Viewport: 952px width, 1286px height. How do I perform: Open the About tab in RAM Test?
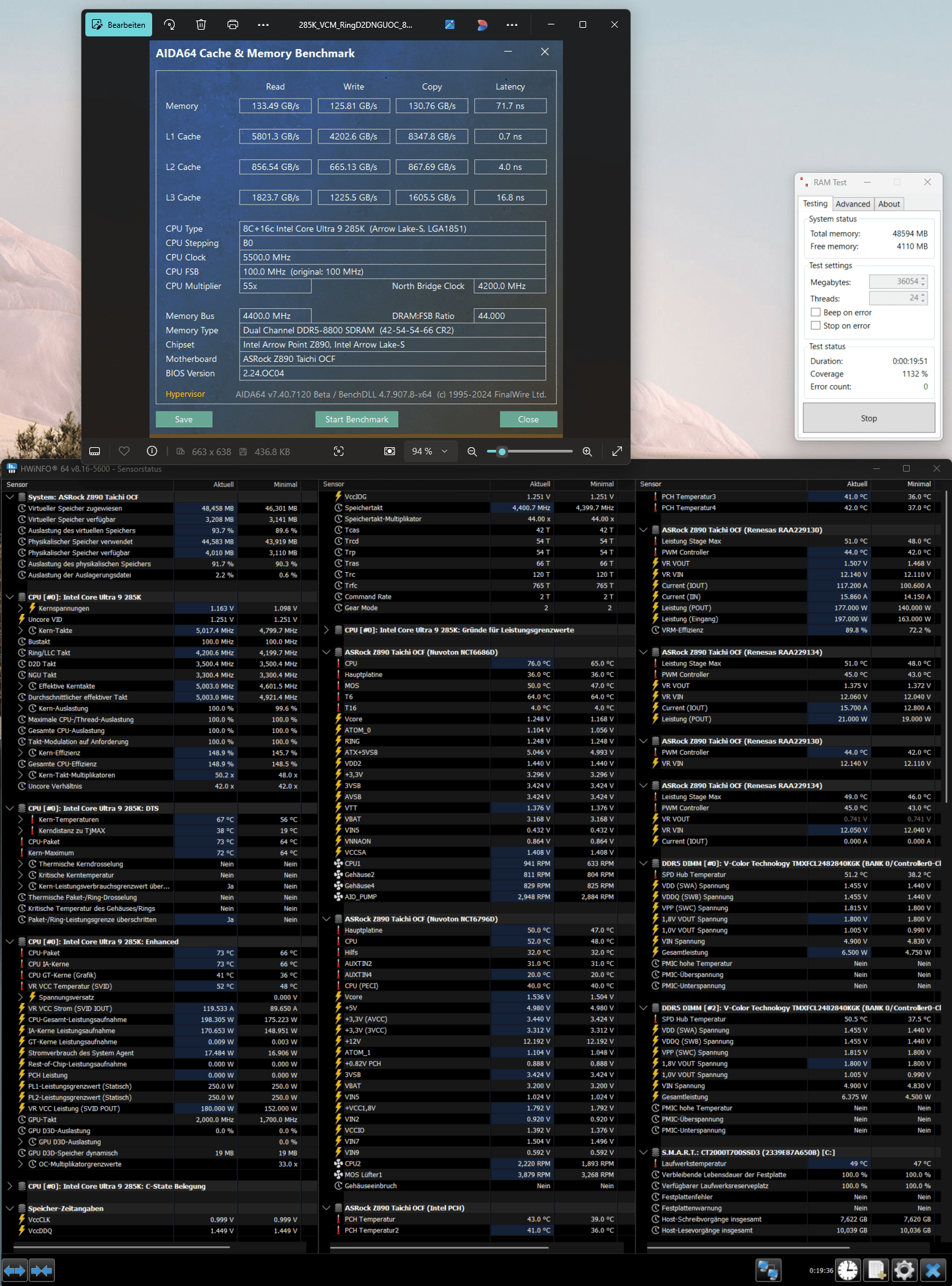click(x=889, y=204)
